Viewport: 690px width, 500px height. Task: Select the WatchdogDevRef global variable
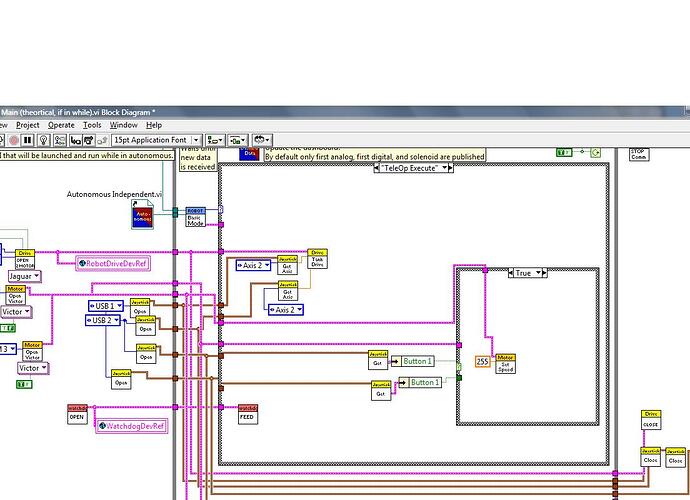[x=132, y=426]
